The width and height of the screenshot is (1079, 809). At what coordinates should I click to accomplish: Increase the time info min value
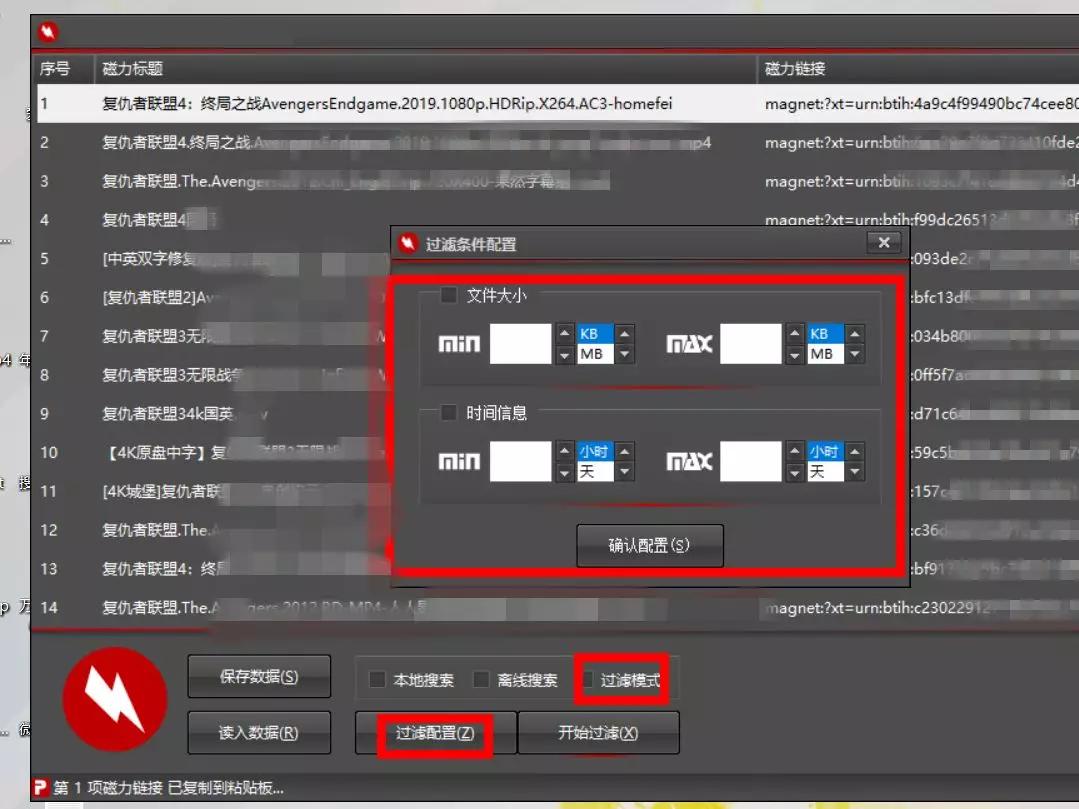565,452
